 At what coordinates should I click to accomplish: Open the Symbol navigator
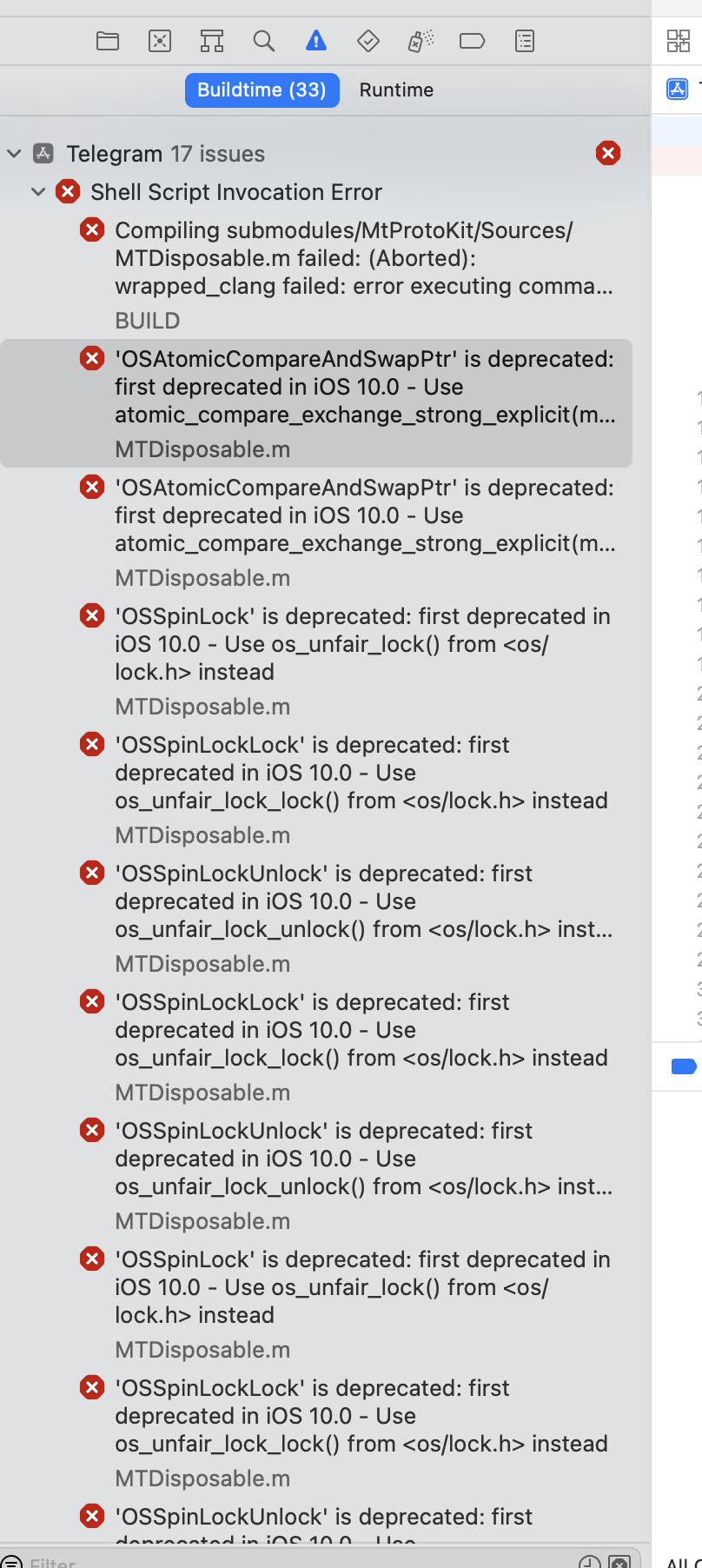click(211, 40)
